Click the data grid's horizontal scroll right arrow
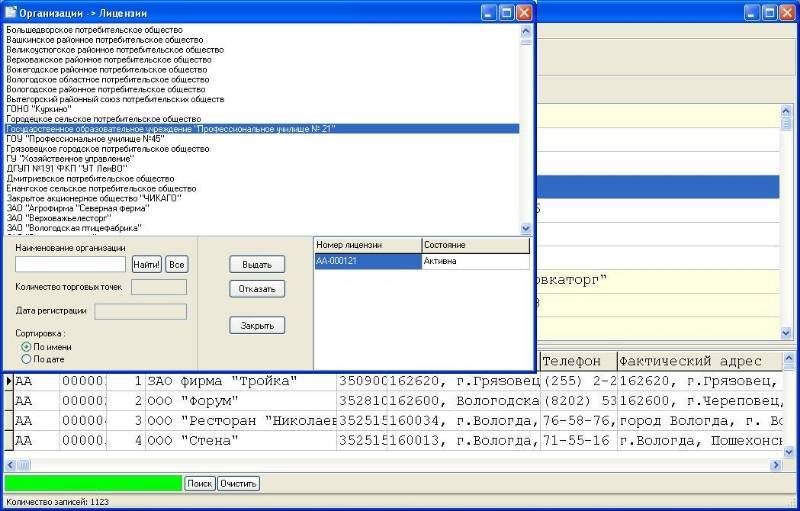 click(773, 464)
